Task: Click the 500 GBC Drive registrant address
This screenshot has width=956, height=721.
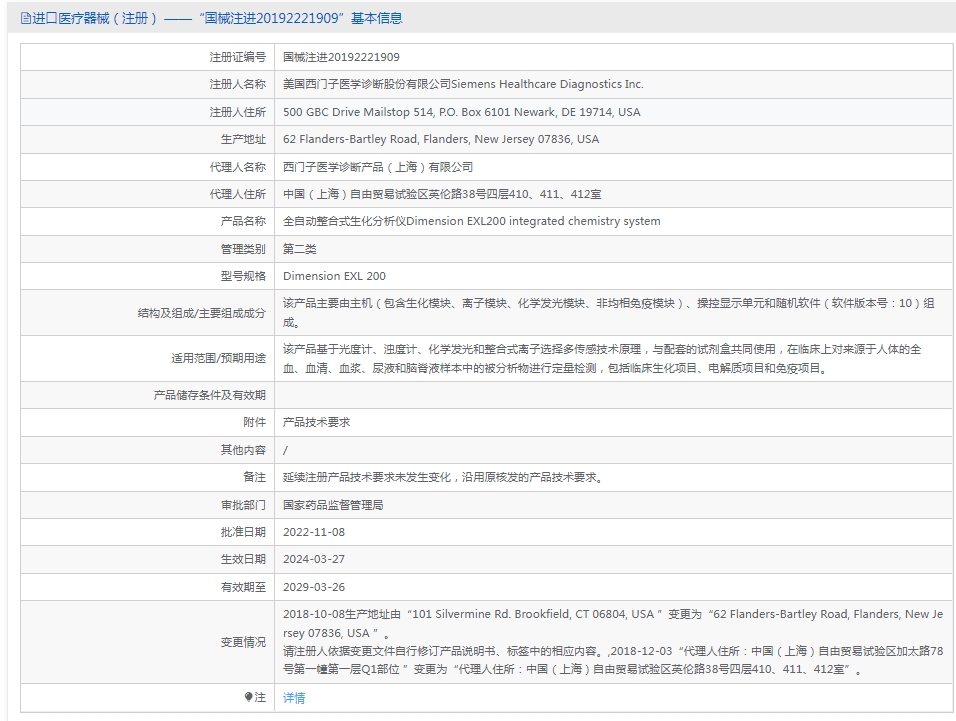Action: pyautogui.click(x=462, y=112)
